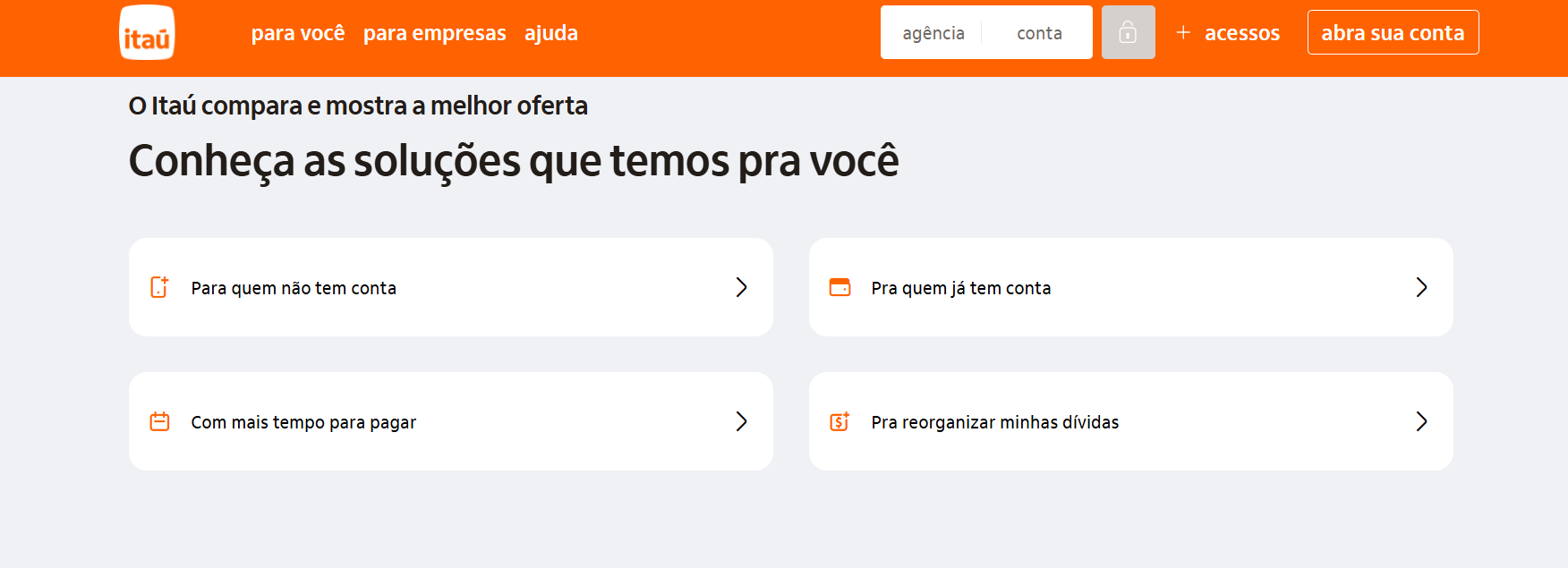This screenshot has height=568, width=1568.
Task: Click the lock icon button
Action: [x=1128, y=33]
